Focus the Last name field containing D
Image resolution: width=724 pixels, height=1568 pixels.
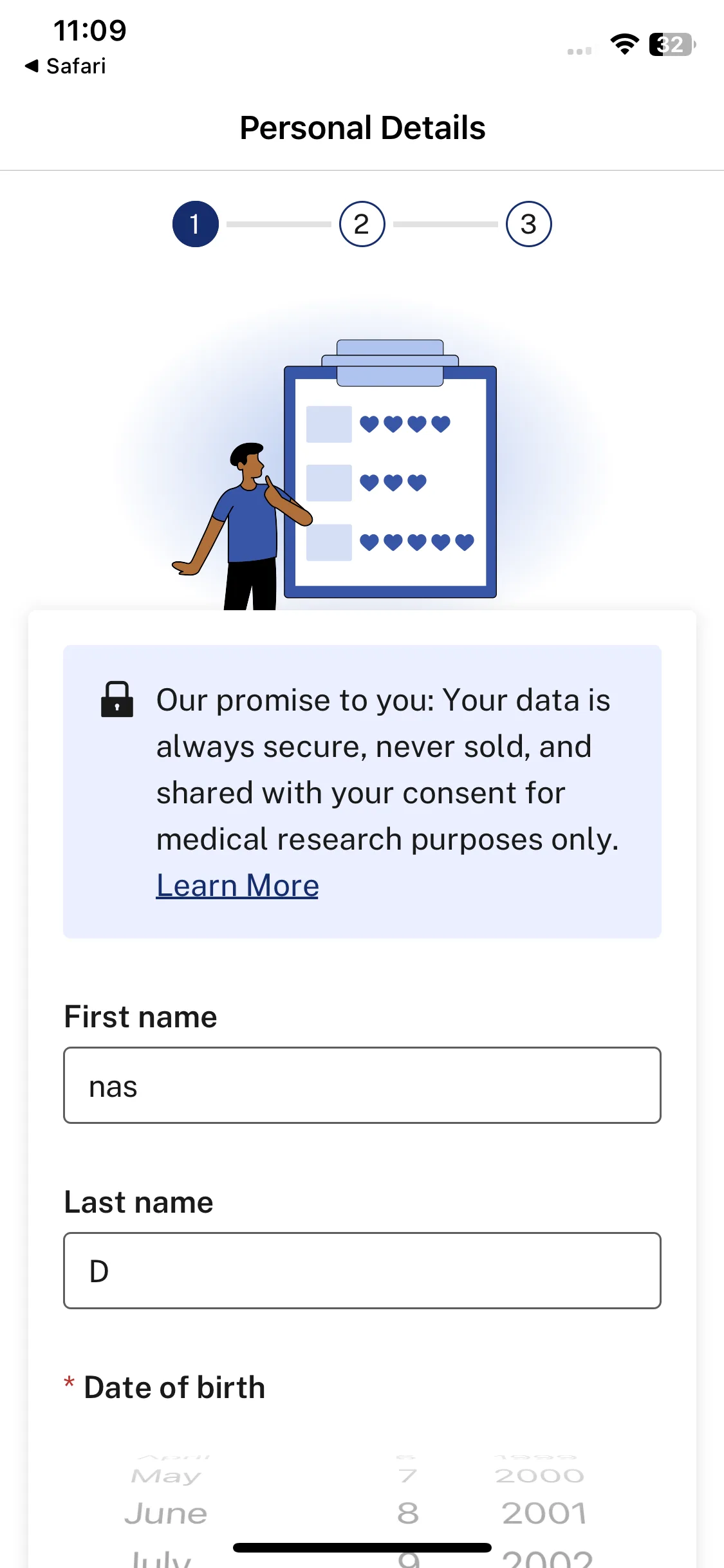(362, 1271)
